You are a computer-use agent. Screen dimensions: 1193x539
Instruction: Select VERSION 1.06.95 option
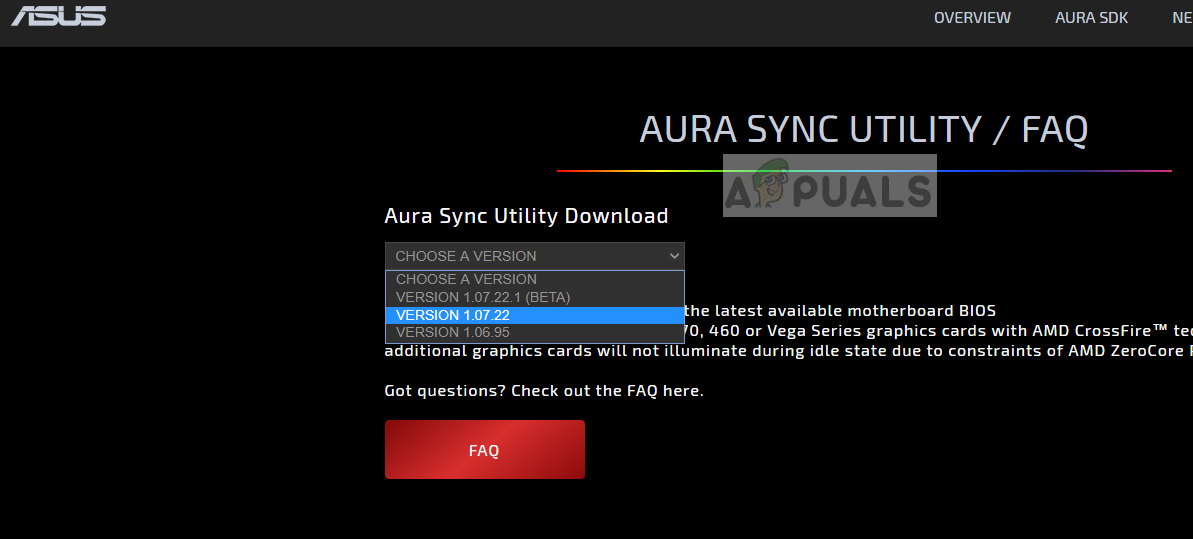[535, 333]
